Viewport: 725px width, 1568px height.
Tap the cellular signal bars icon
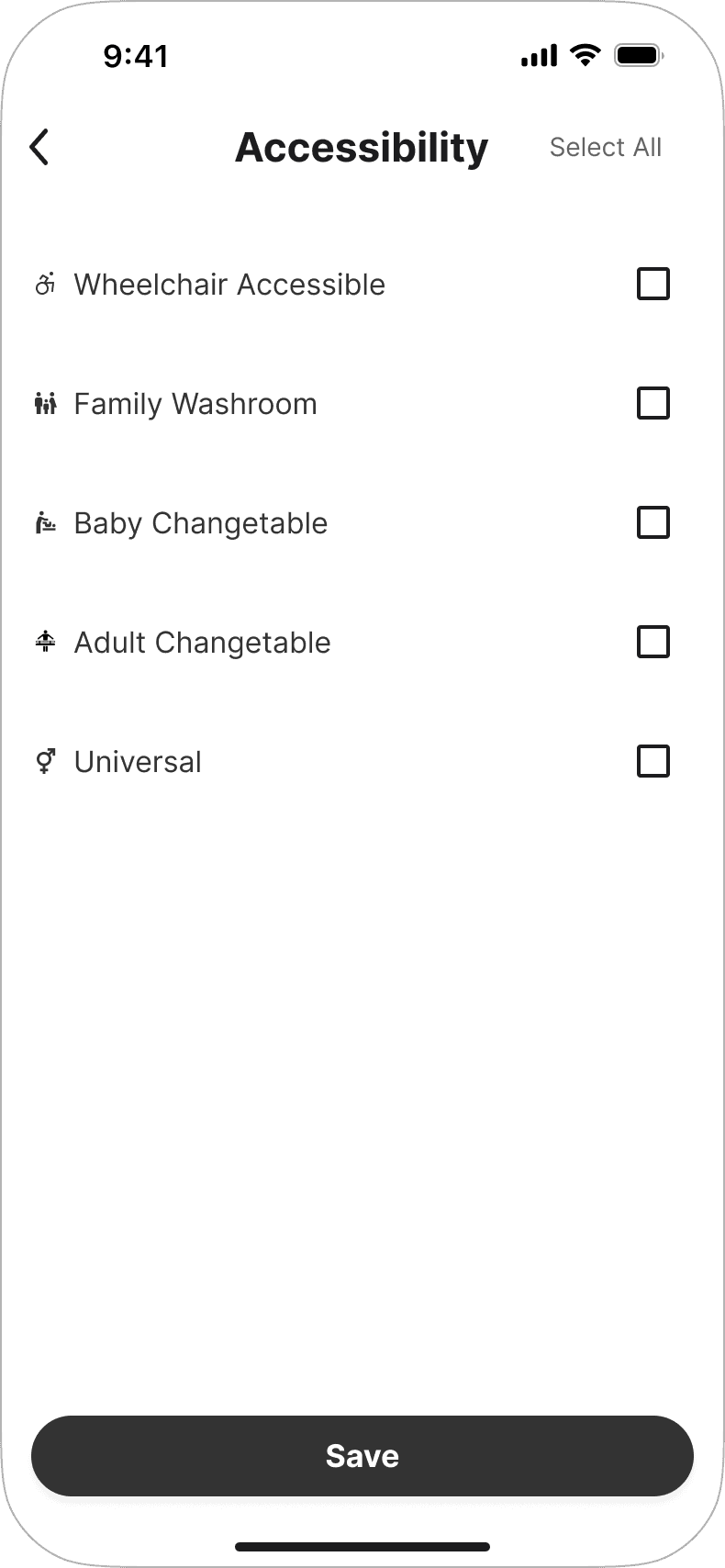click(539, 56)
